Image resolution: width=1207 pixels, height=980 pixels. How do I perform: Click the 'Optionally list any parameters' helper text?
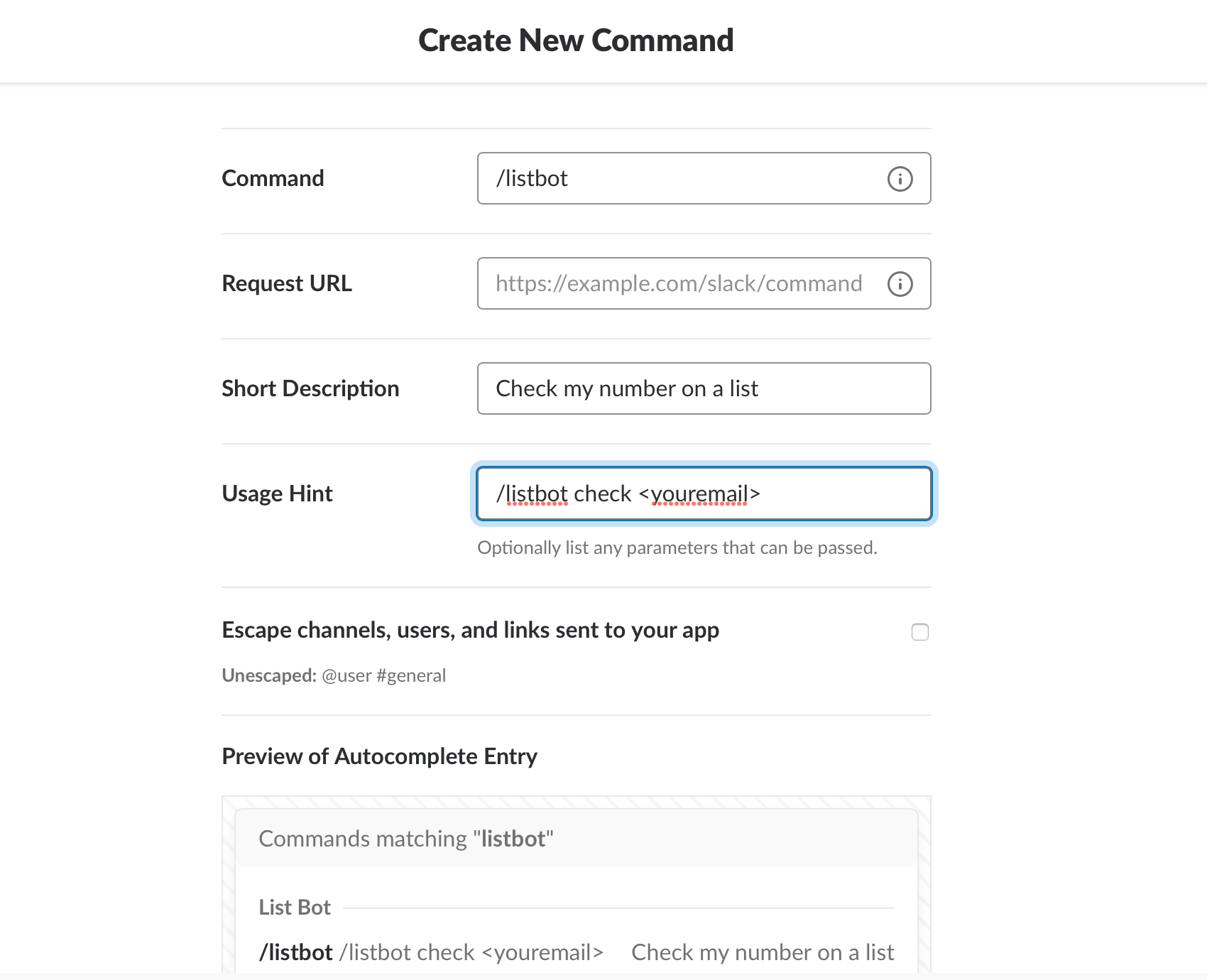677,548
